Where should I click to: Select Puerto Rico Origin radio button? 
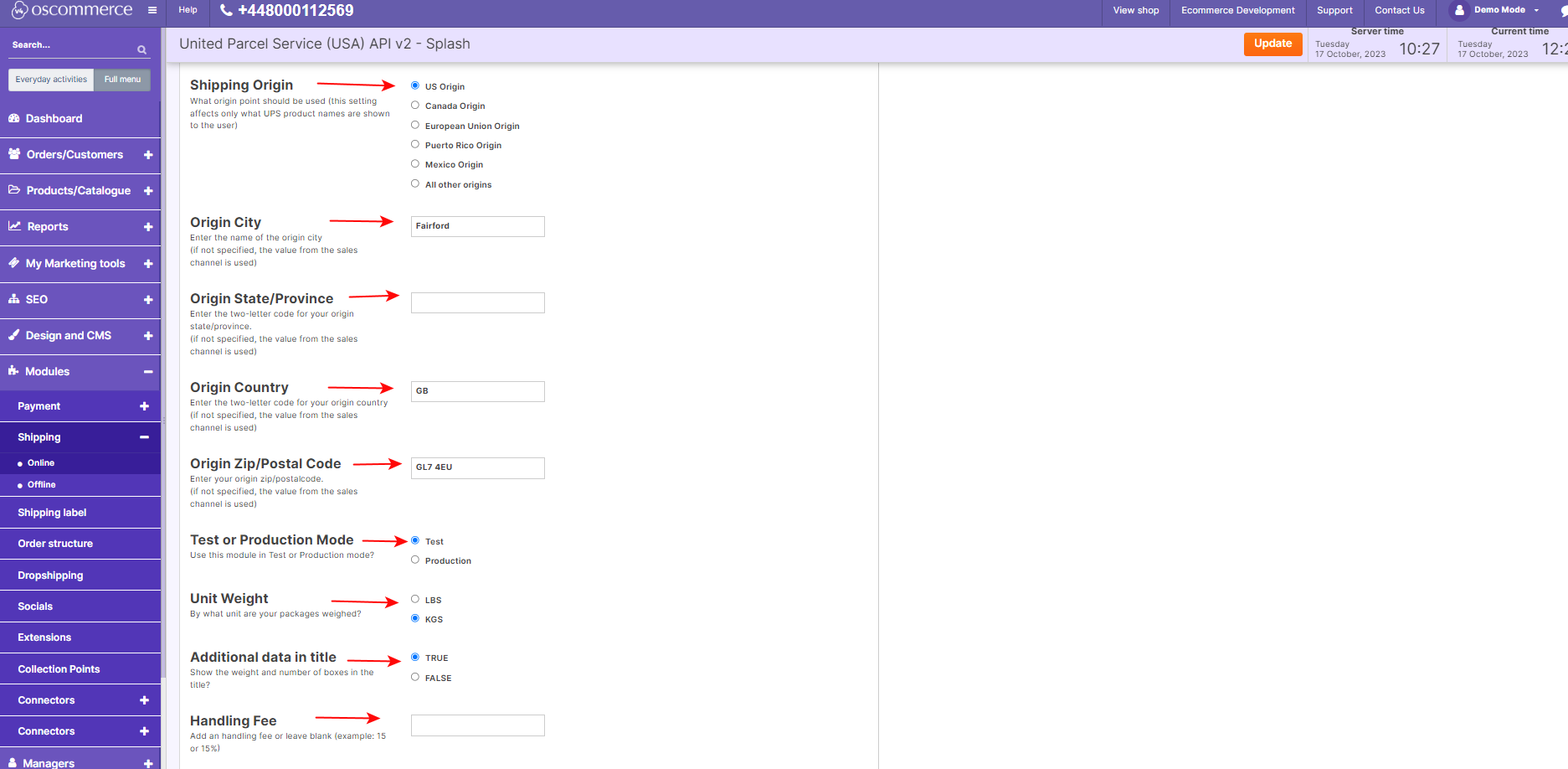click(x=415, y=144)
